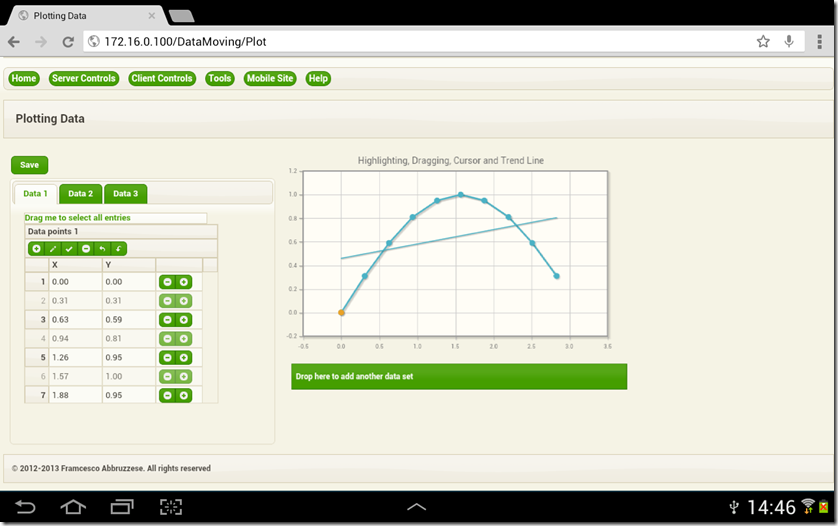
Task: Open the browser three-dot menu
Action: coord(819,41)
